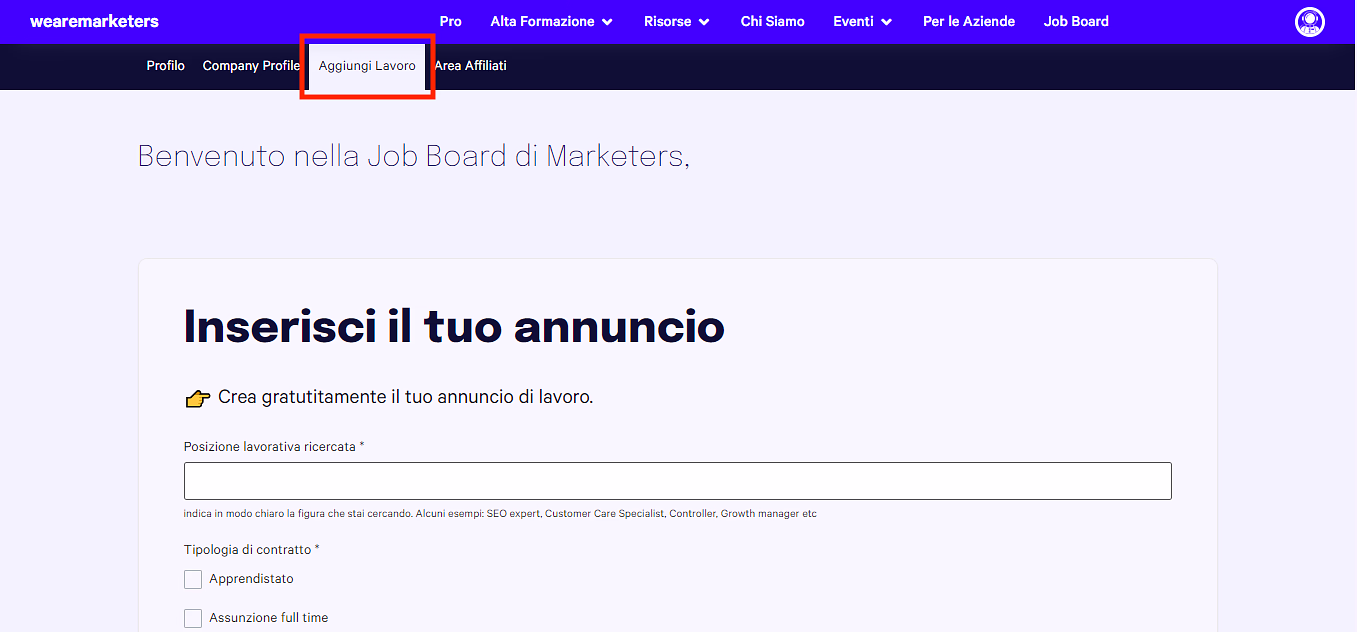Open the astronaut profile account icon
The width and height of the screenshot is (1357, 632).
(x=1310, y=21)
